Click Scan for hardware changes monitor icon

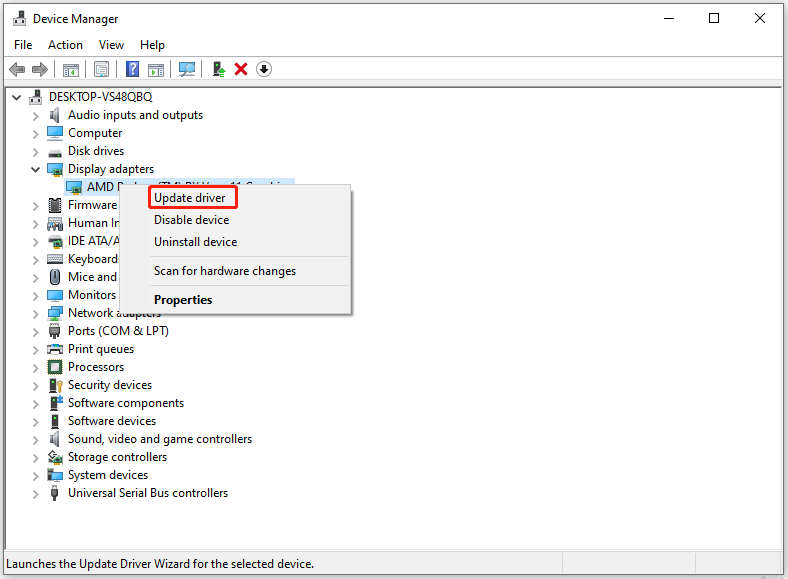tap(187, 69)
